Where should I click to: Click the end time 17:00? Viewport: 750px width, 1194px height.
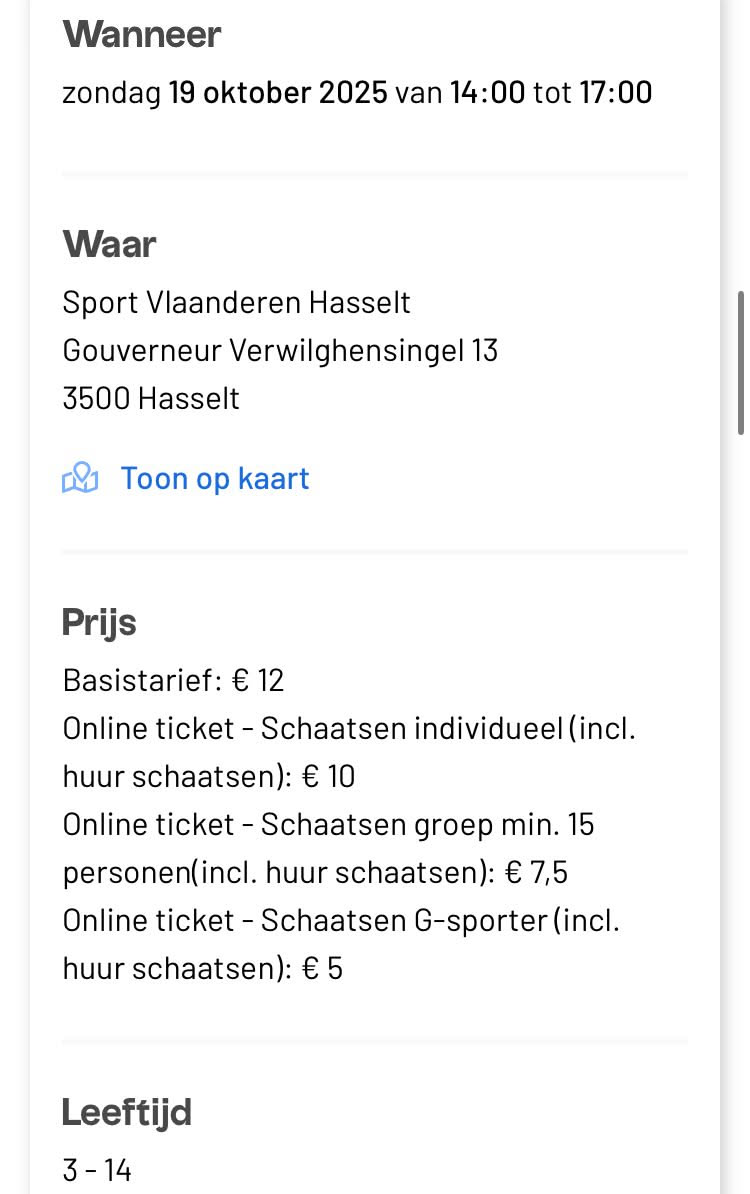pyautogui.click(x=615, y=93)
